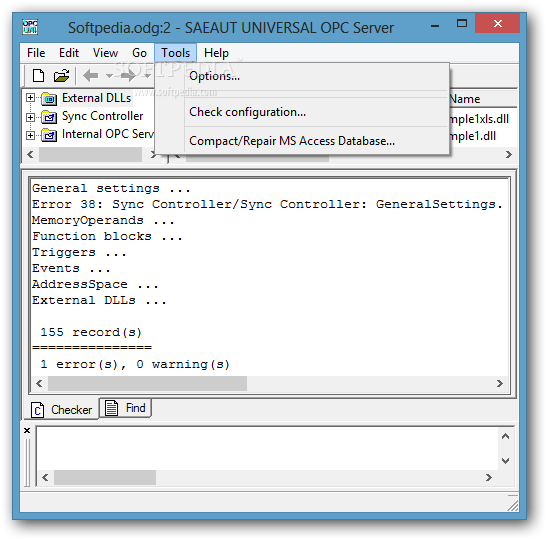
Task: Click the Back arrow toolbar icon
Action: pos(91,75)
